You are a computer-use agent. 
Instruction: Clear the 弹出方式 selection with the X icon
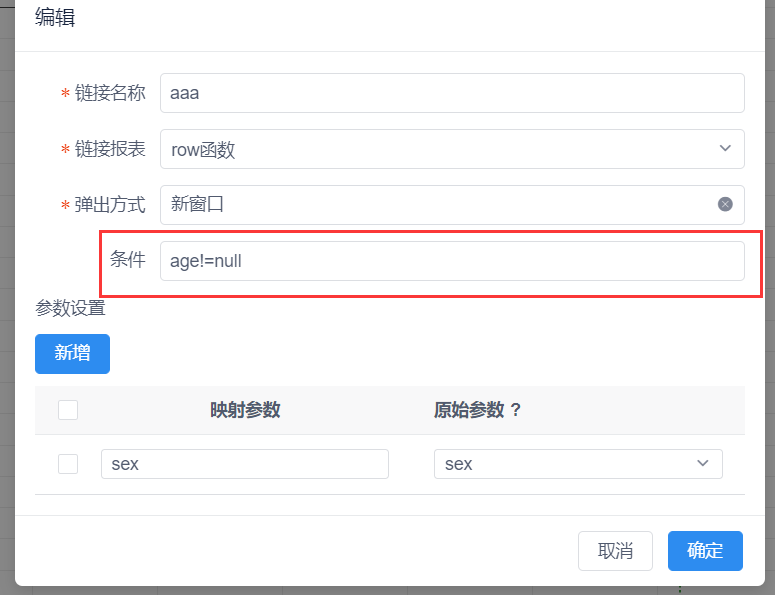click(x=725, y=204)
